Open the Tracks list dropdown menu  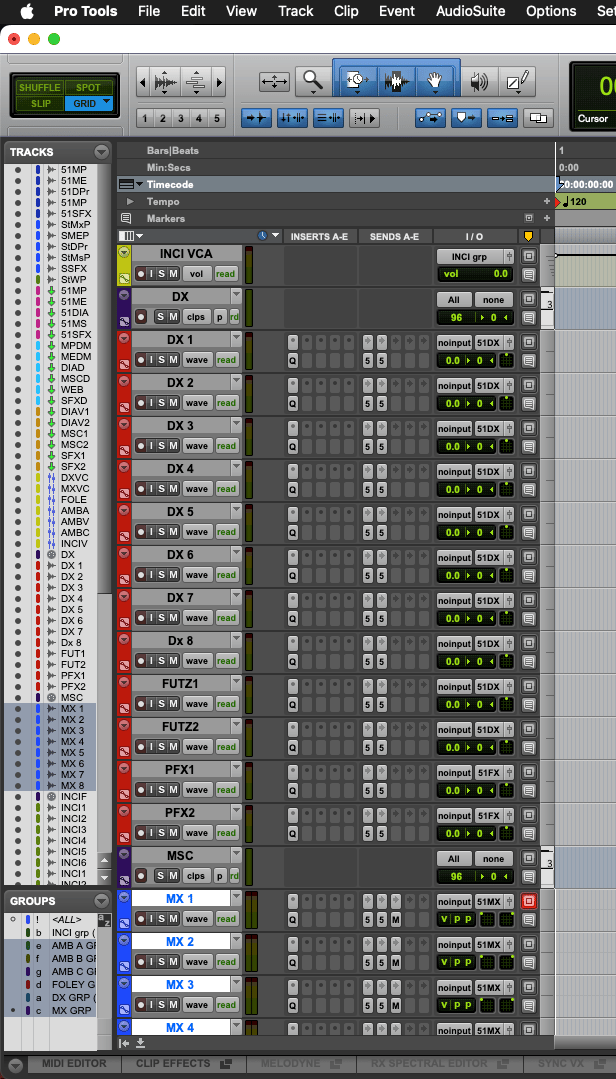click(x=102, y=152)
